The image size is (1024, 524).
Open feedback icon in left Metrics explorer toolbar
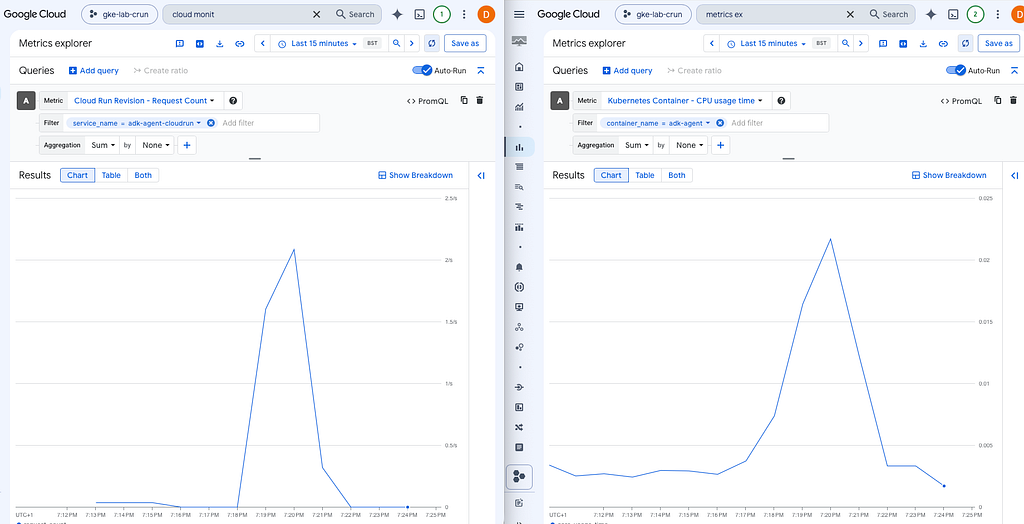(x=180, y=44)
